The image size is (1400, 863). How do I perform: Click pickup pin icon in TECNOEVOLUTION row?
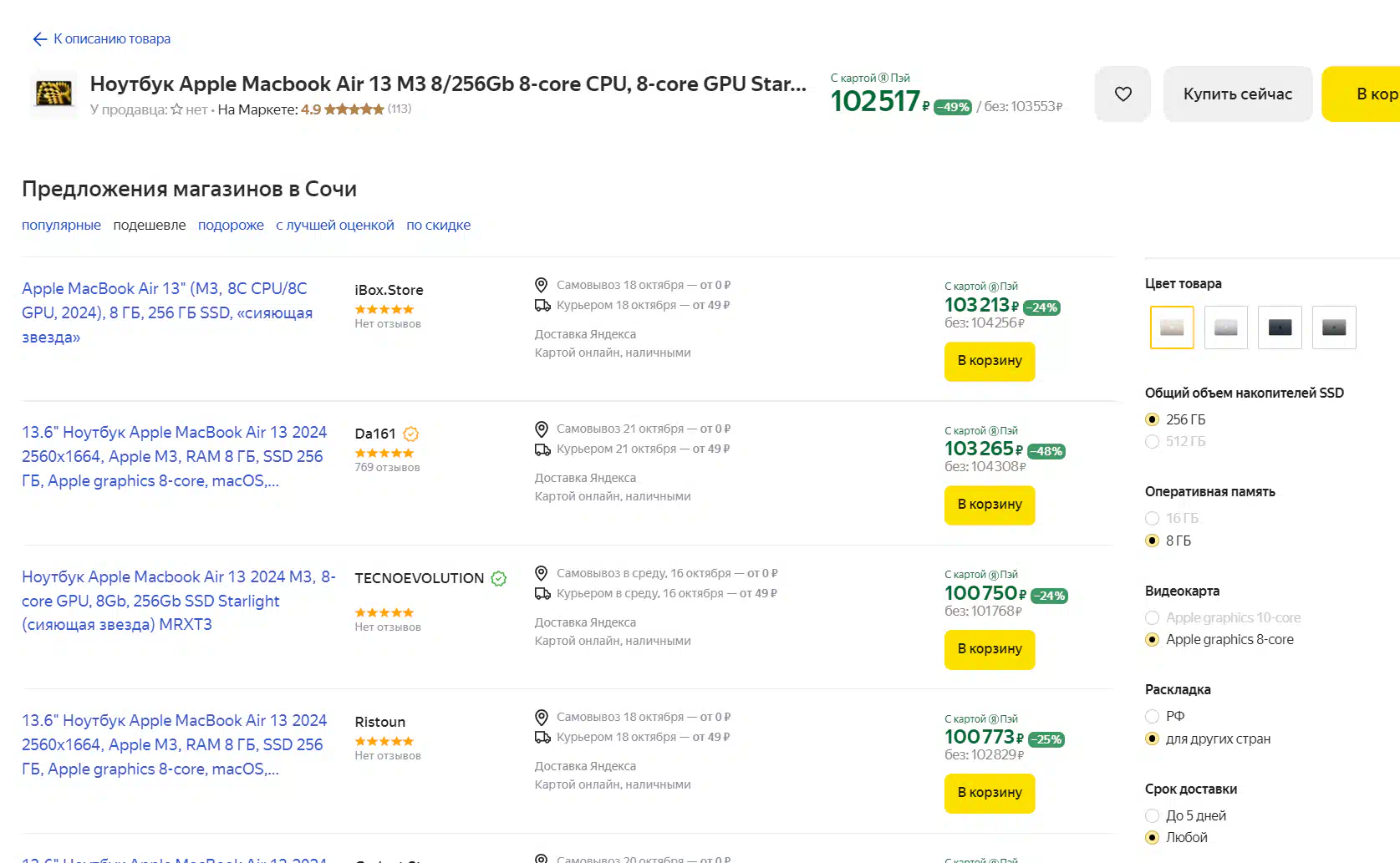[542, 573]
